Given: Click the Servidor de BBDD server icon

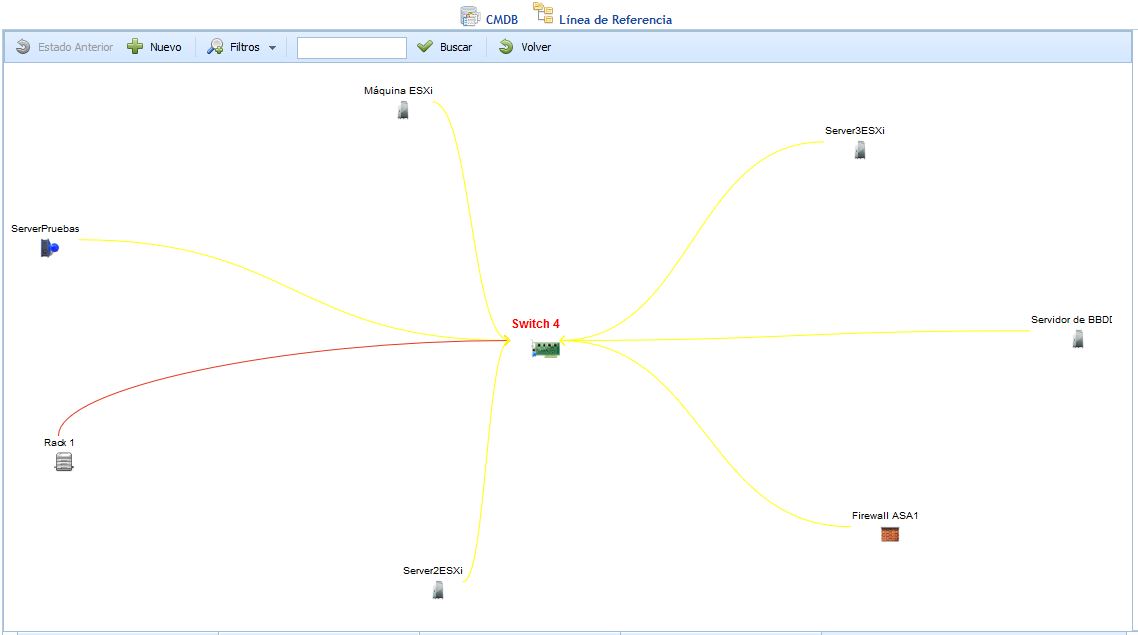Looking at the screenshot, I should 1077,339.
